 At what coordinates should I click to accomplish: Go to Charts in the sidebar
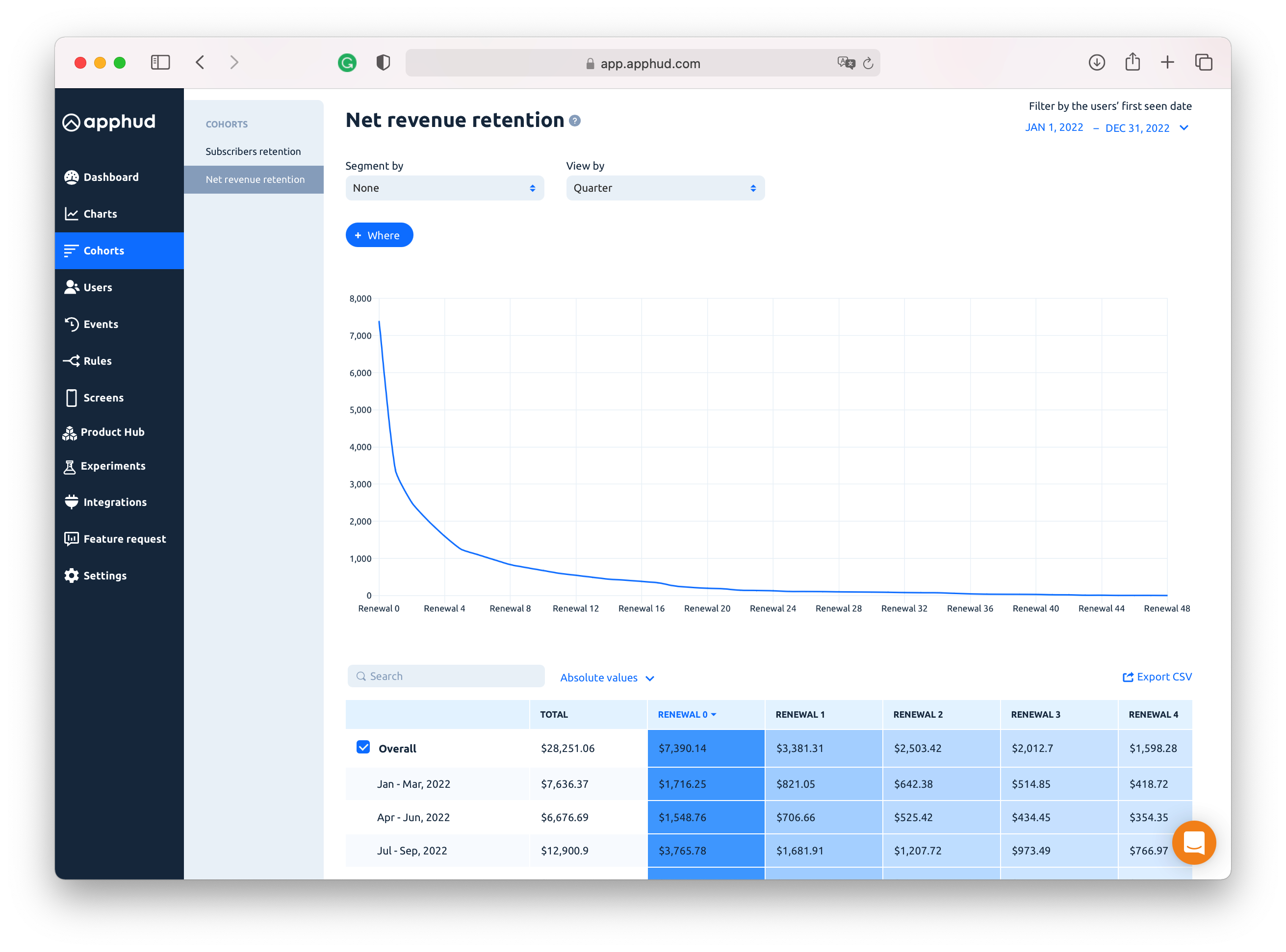tap(100, 214)
